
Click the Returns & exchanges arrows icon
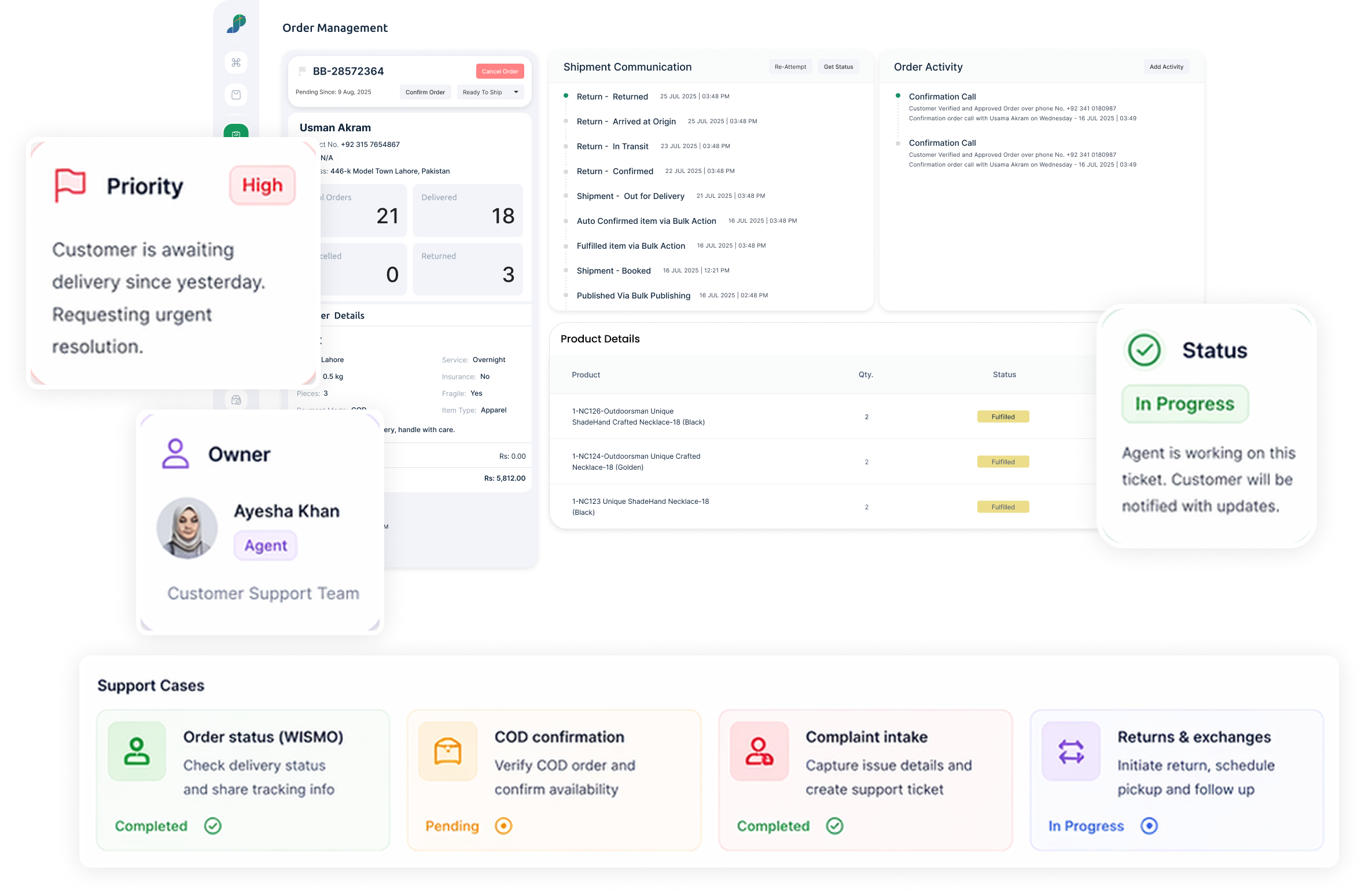[x=1071, y=751]
